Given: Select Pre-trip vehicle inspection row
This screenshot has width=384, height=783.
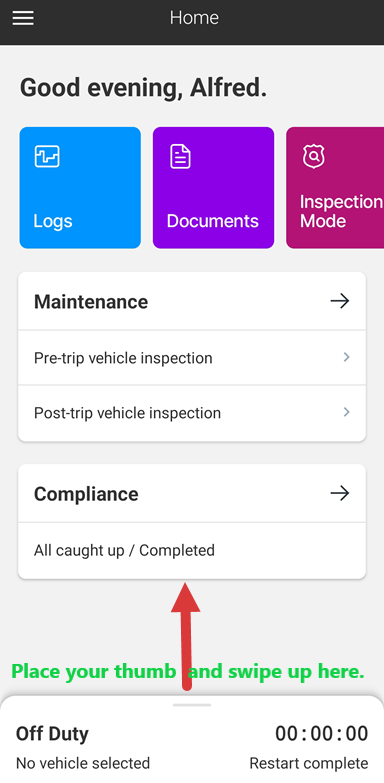Looking at the screenshot, I should pos(192,358).
